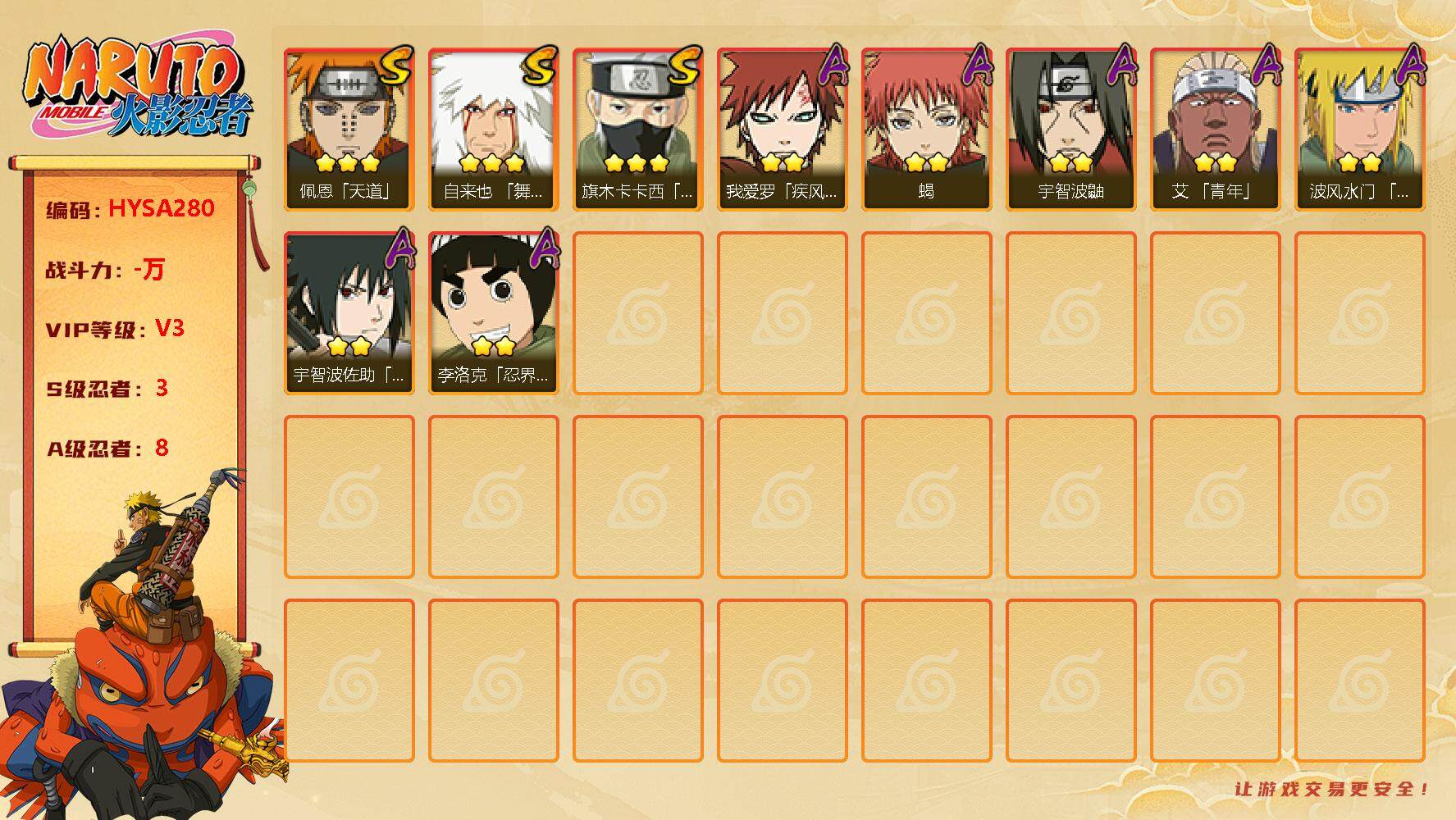
Task: Click the VIP等级 V3 label
Action: (115, 329)
